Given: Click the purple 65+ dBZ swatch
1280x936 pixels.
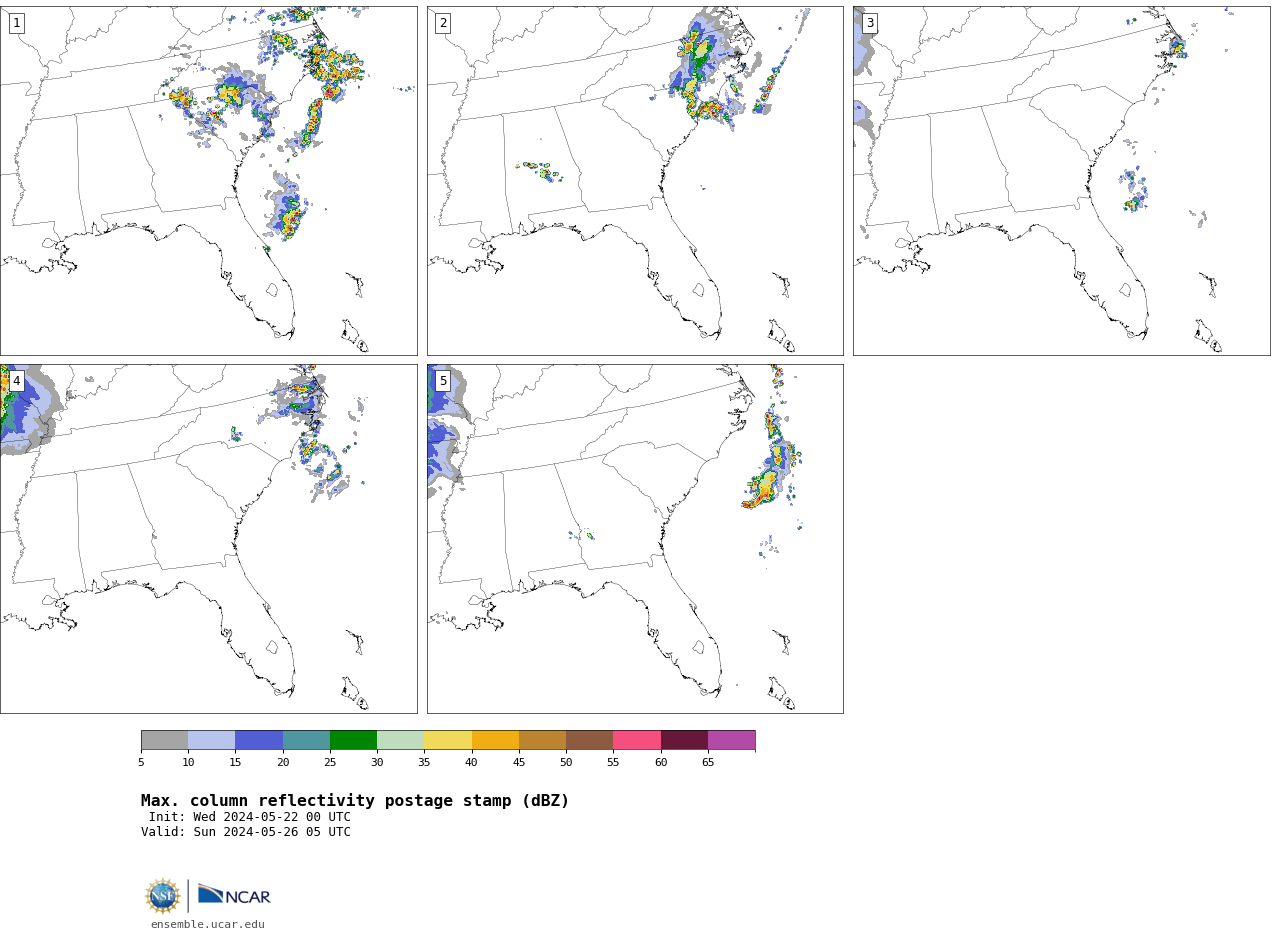Looking at the screenshot, I should (x=731, y=740).
